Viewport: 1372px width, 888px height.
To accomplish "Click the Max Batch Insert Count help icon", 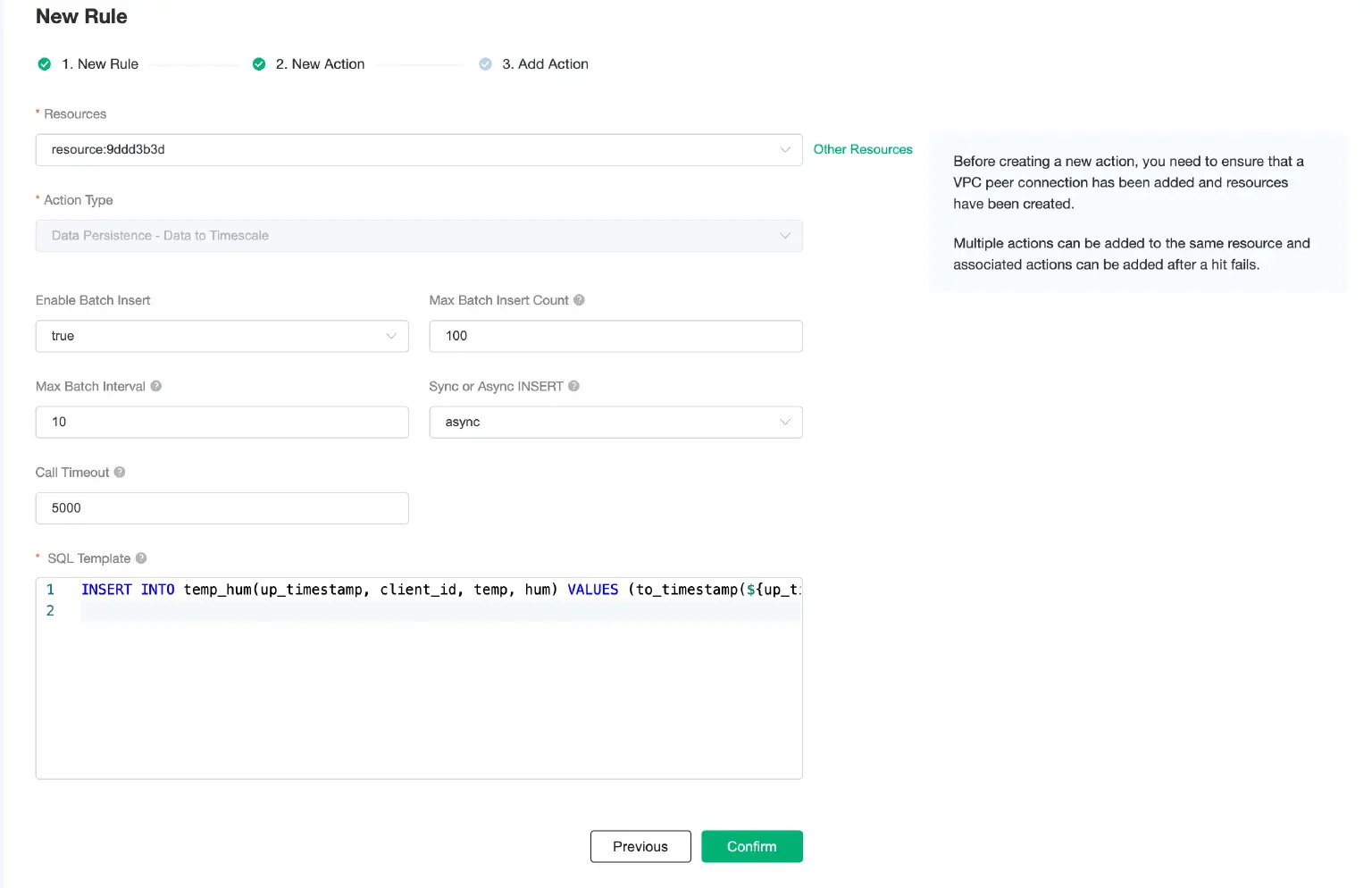I will point(579,300).
